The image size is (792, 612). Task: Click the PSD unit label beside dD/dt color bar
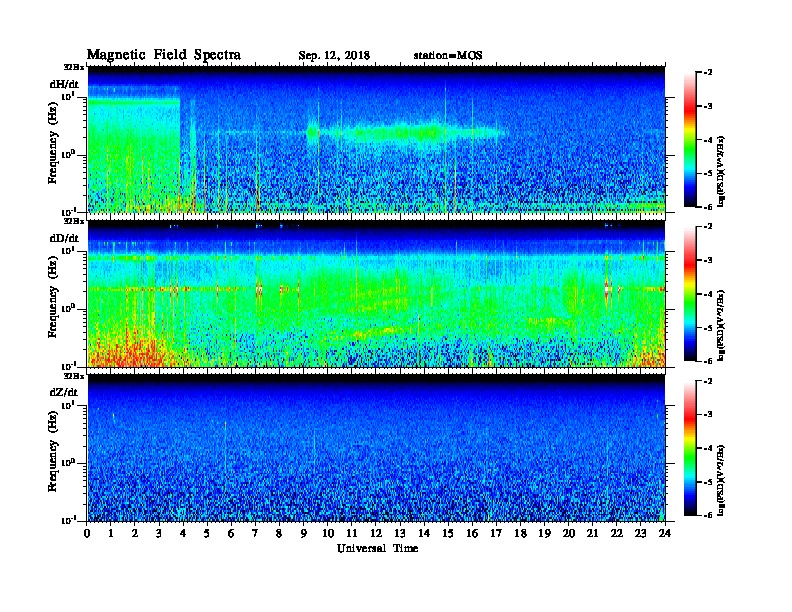click(x=721, y=326)
